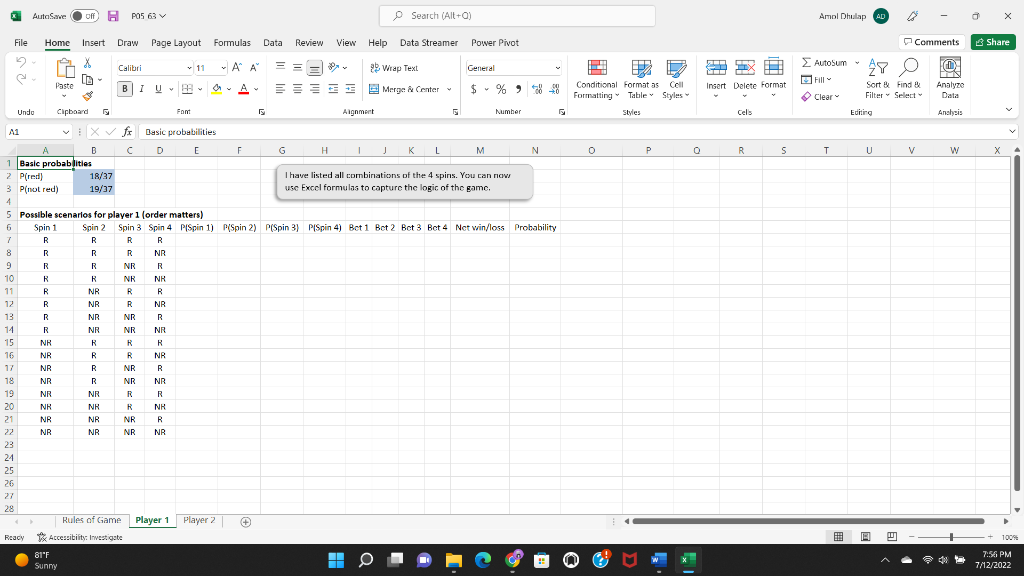Click the vertical scrollbar
Image resolution: width=1024 pixels, height=576 pixels.
click(1016, 323)
